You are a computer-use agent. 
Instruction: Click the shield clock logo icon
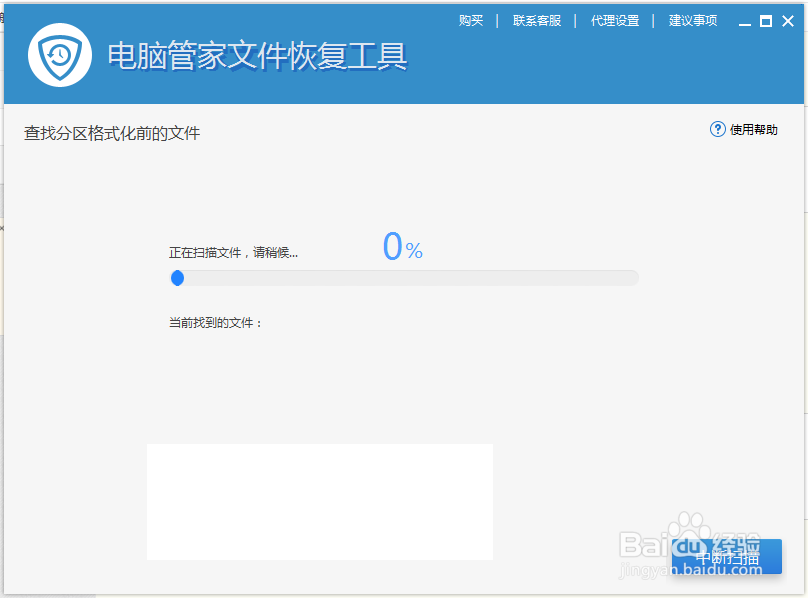pyautogui.click(x=60, y=55)
